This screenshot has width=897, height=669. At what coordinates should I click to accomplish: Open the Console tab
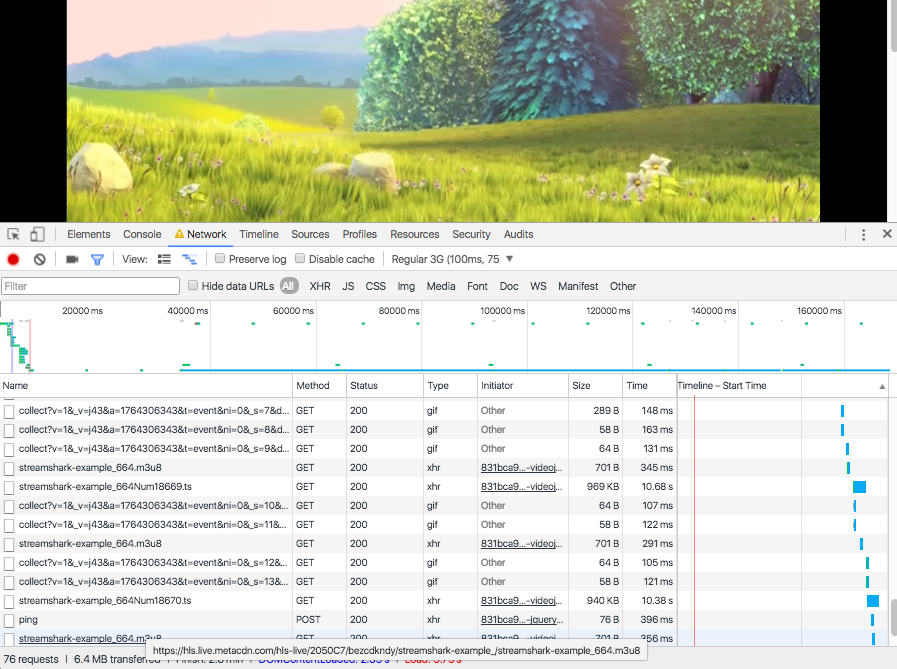[142, 234]
